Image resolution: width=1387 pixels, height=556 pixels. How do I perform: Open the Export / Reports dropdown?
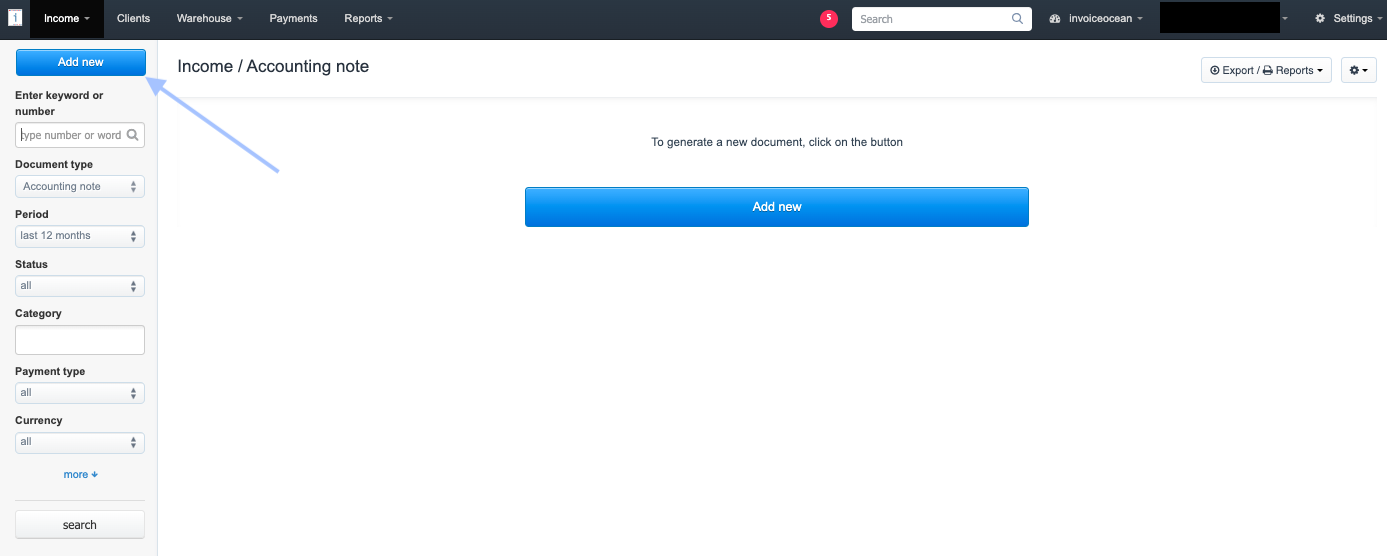click(1266, 70)
